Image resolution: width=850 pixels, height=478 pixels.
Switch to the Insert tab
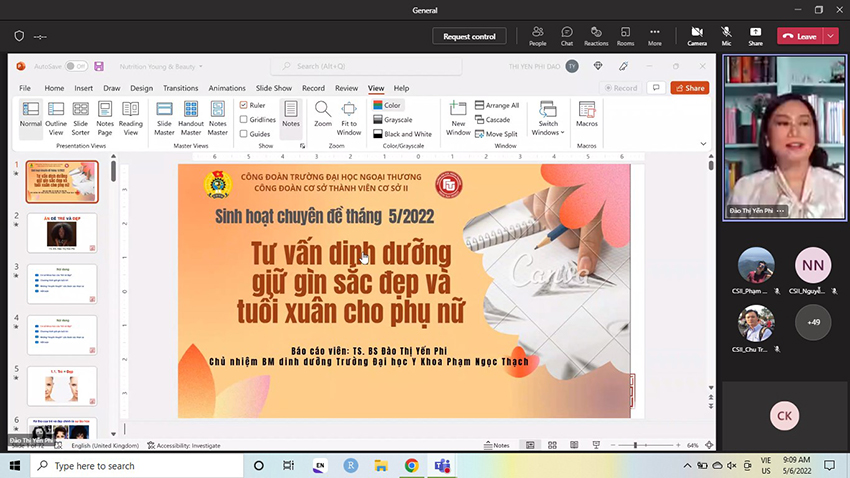83,88
